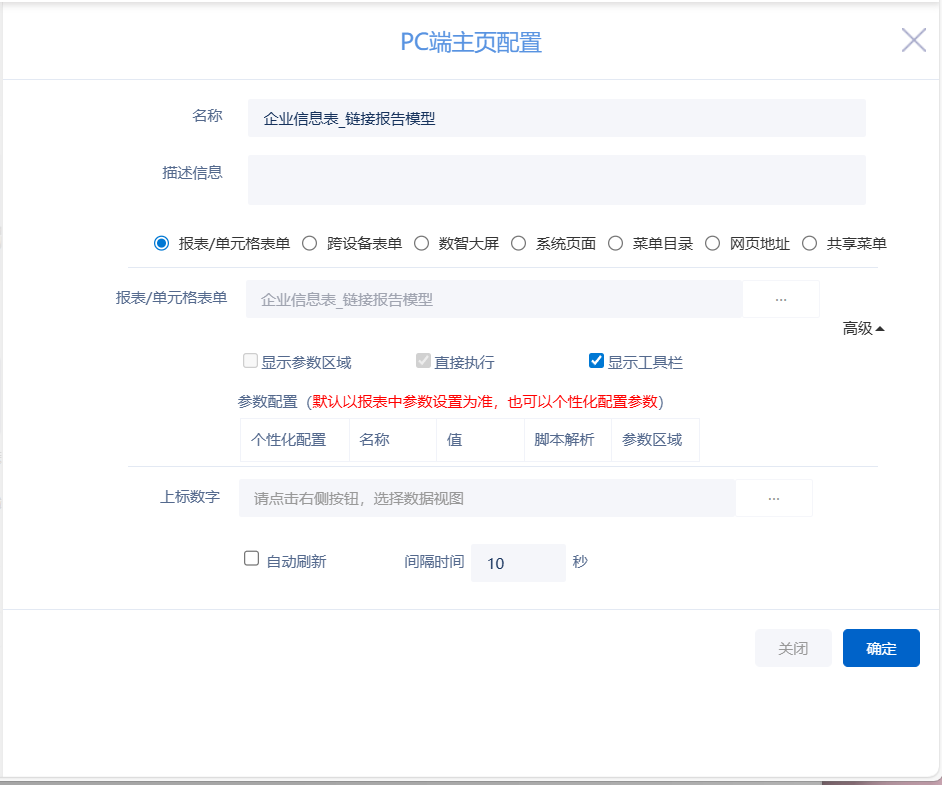Click the 关闭 button
Screen dimensions: 942x785
point(793,648)
